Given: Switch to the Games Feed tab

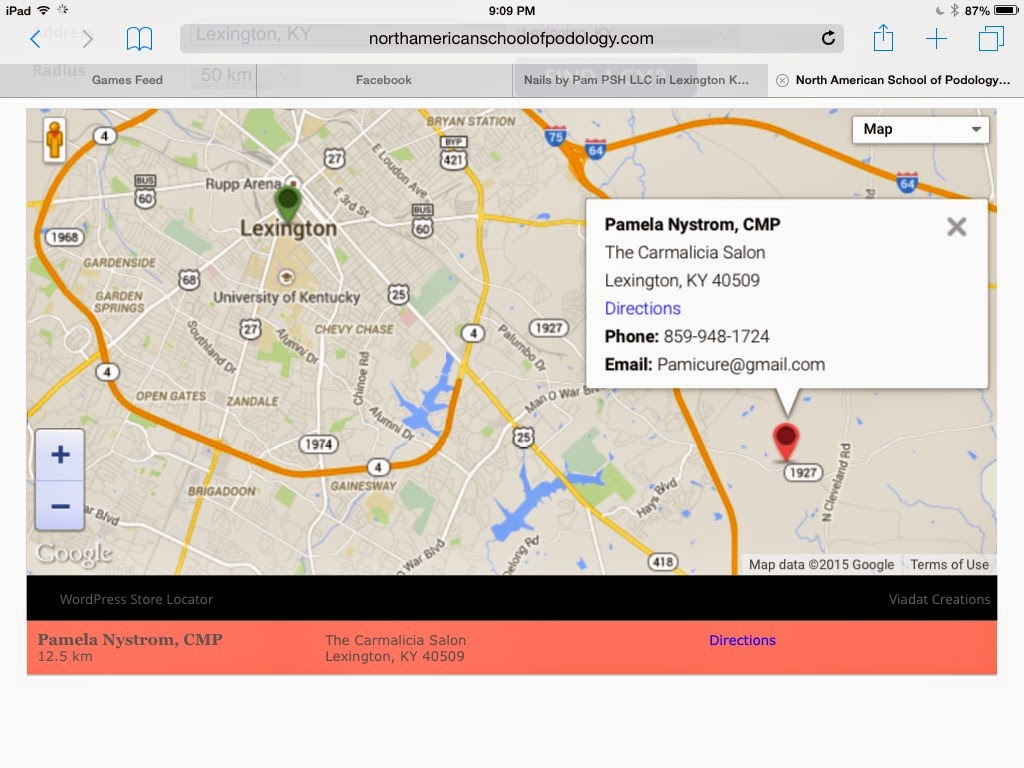Looking at the screenshot, I should (x=127, y=80).
